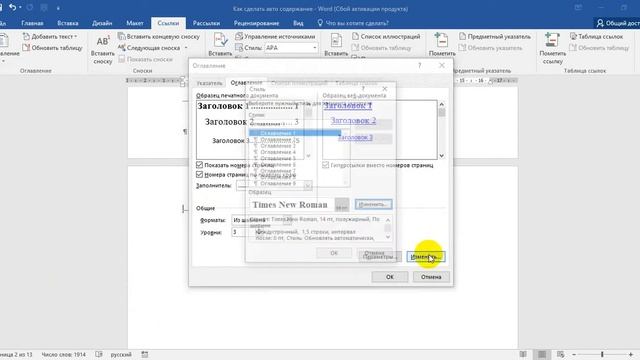Click Общий доступ button
The image size is (640, 360).
click(617, 23)
